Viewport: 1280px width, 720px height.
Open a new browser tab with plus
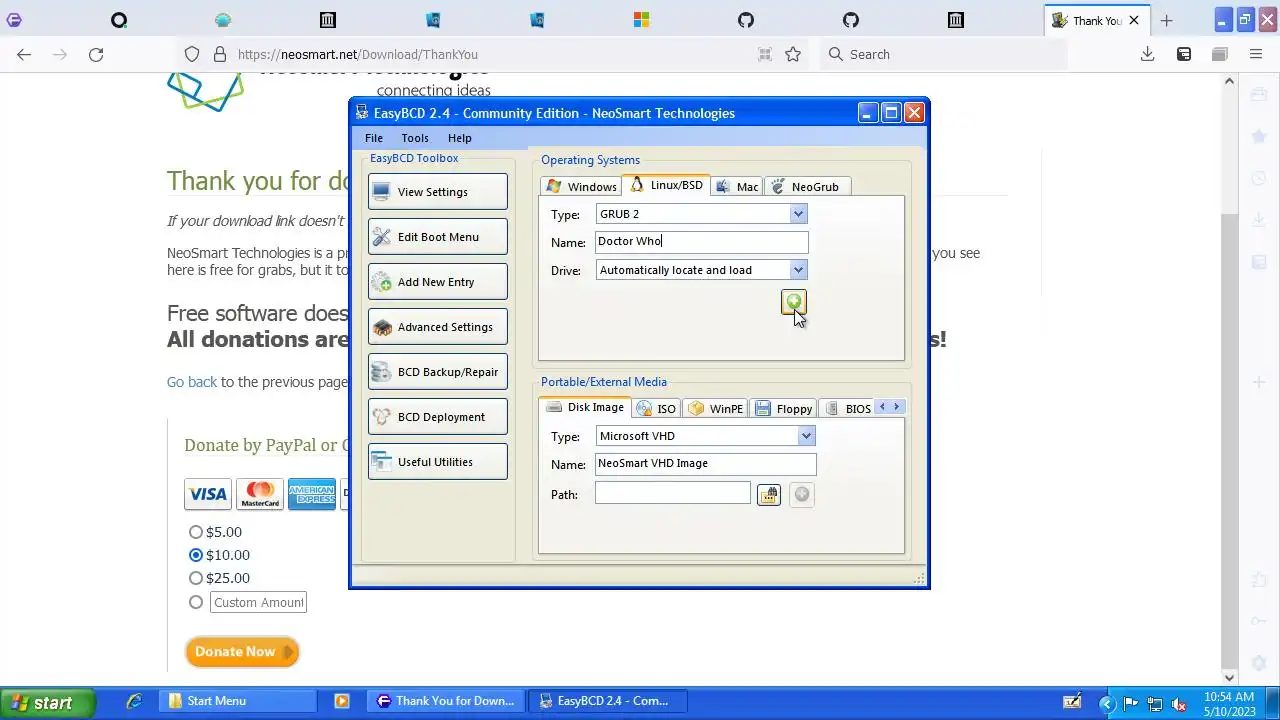pos(1166,20)
